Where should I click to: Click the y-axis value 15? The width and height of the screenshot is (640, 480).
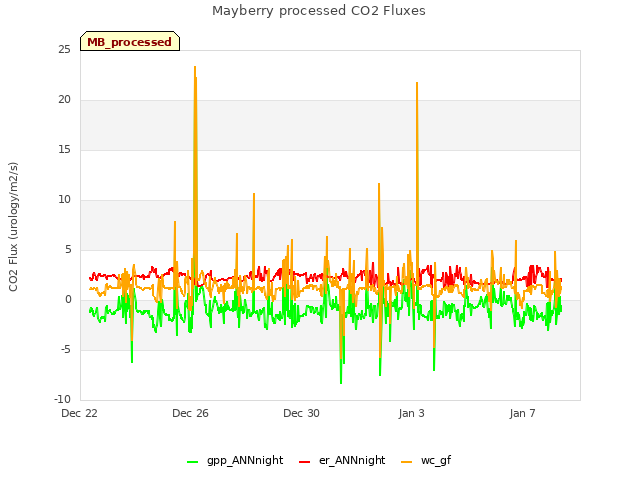coord(64,150)
